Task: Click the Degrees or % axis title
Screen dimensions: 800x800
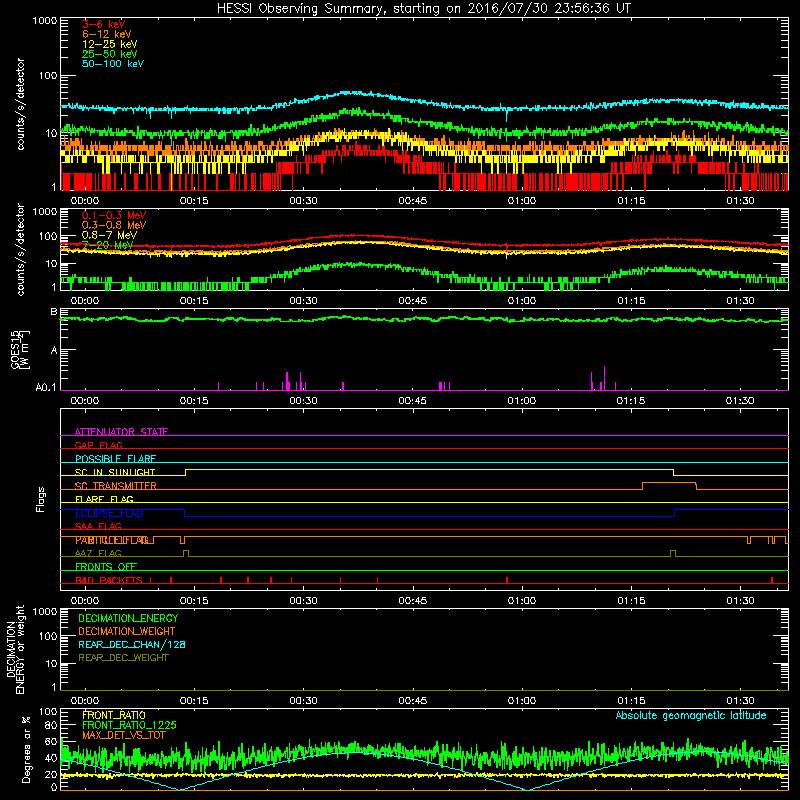Action: [26, 749]
